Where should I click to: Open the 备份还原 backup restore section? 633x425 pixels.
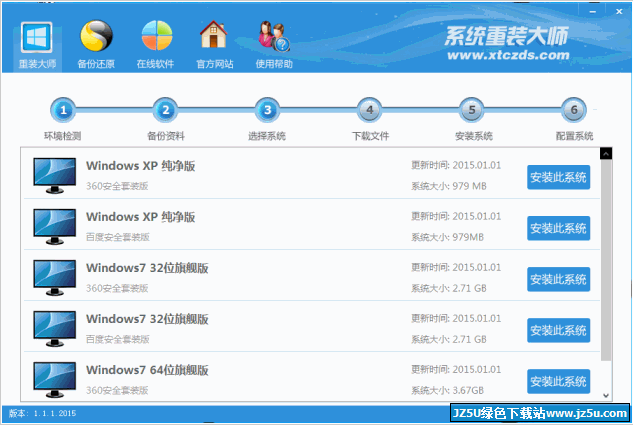[96, 44]
